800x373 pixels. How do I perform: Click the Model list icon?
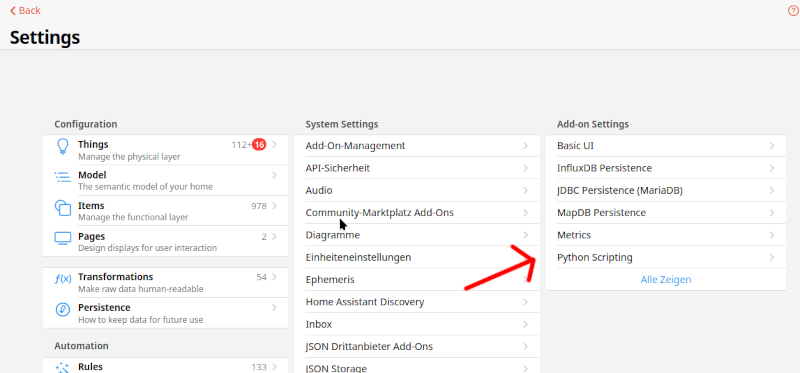(x=62, y=177)
